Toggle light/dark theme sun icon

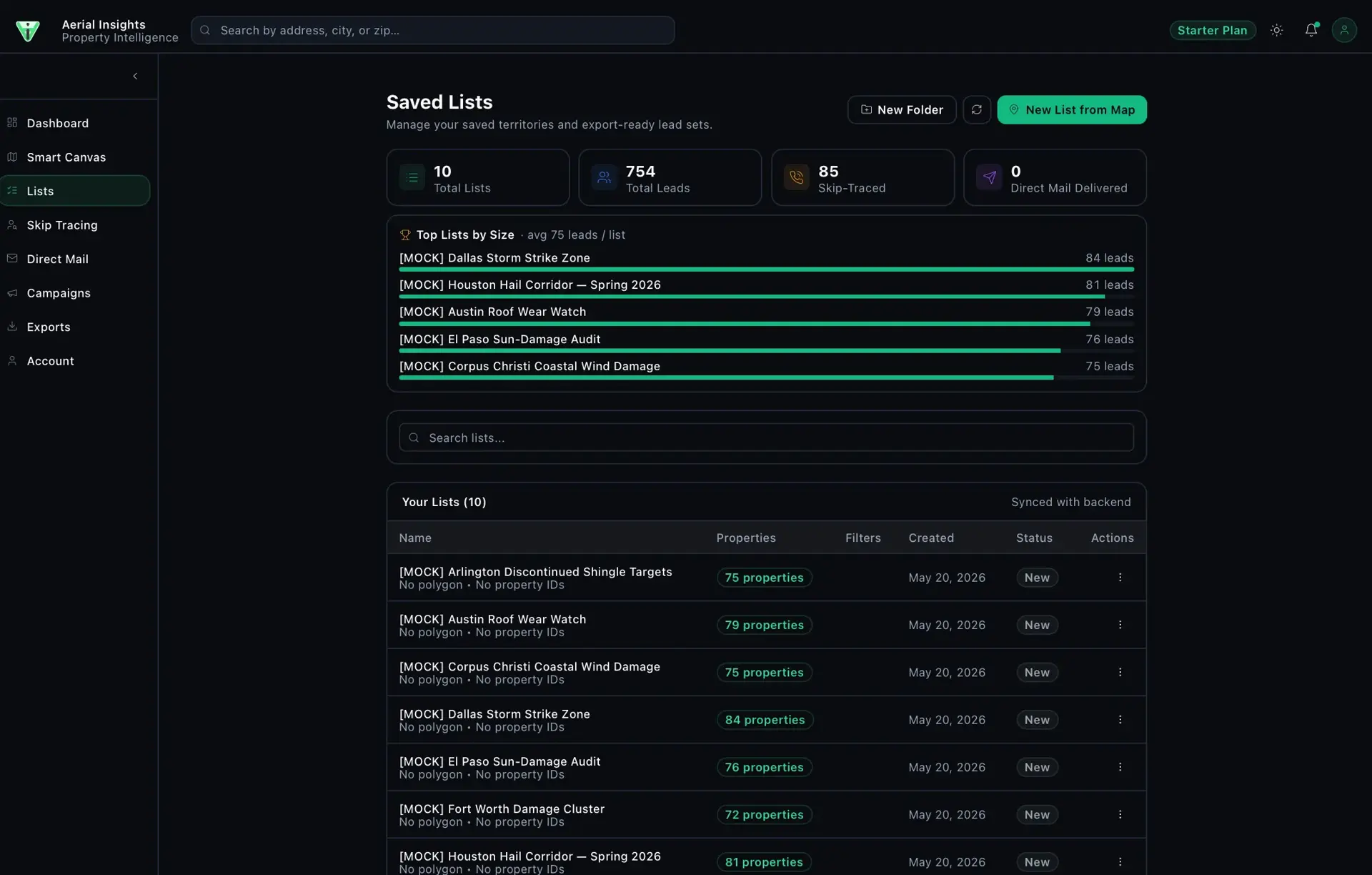pos(1276,30)
